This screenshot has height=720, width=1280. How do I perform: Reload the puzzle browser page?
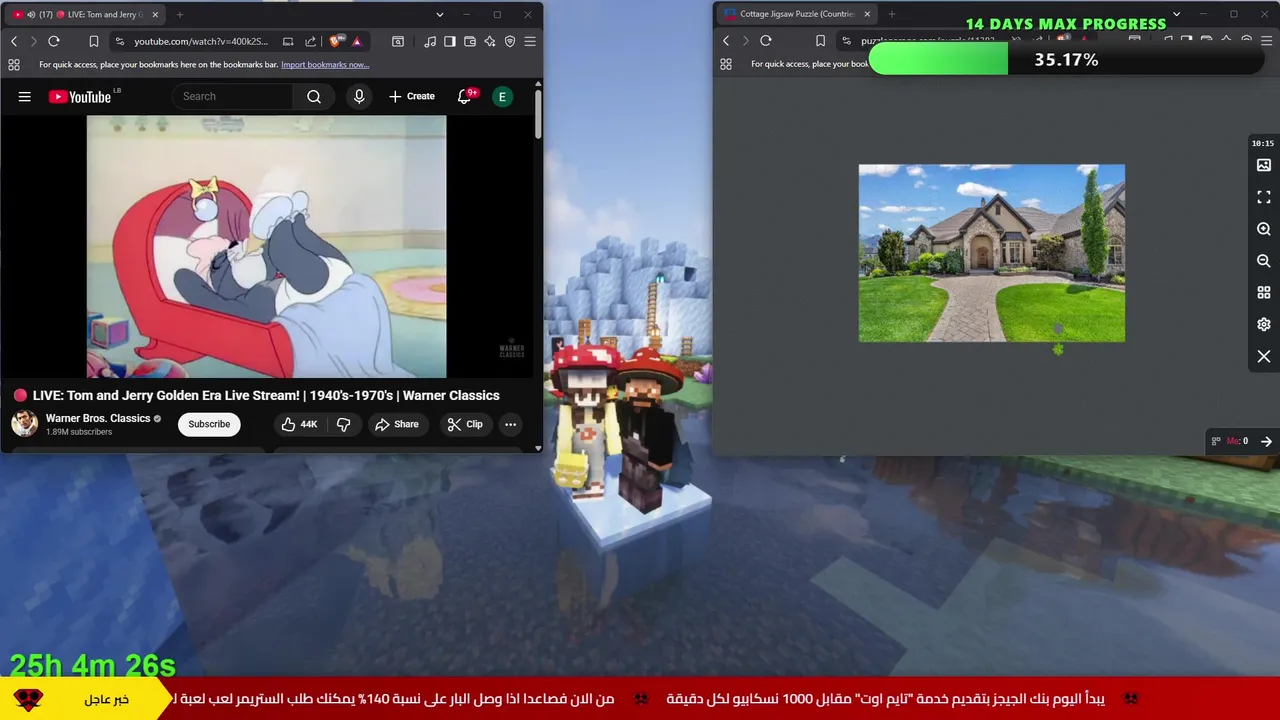click(766, 41)
